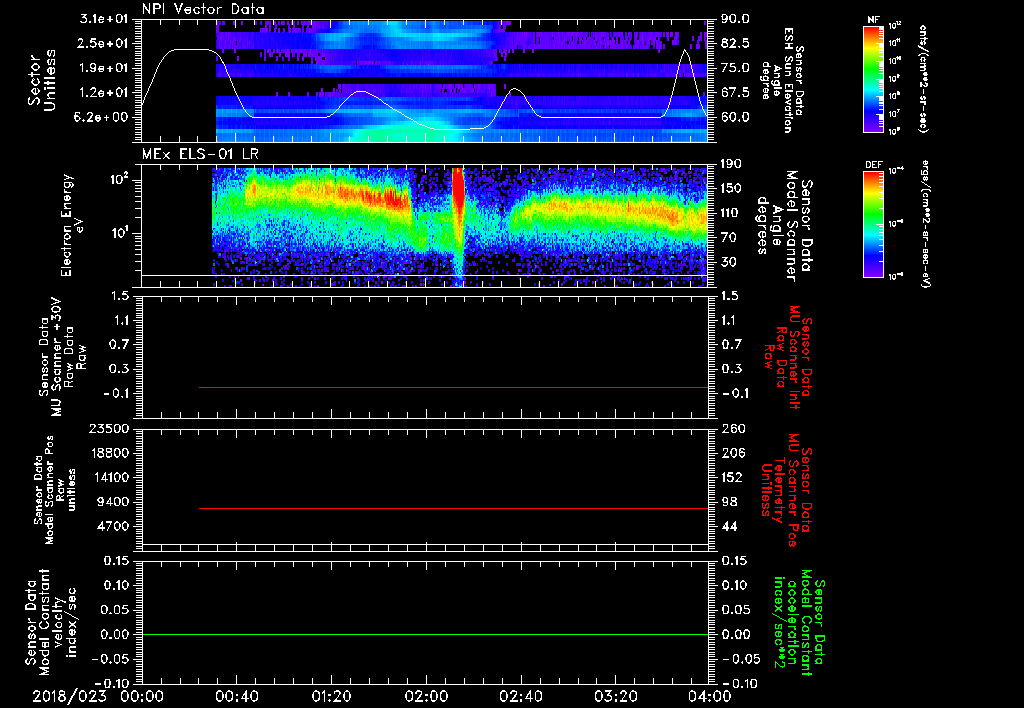Click the '98' telemetry tick value

tap(729, 502)
